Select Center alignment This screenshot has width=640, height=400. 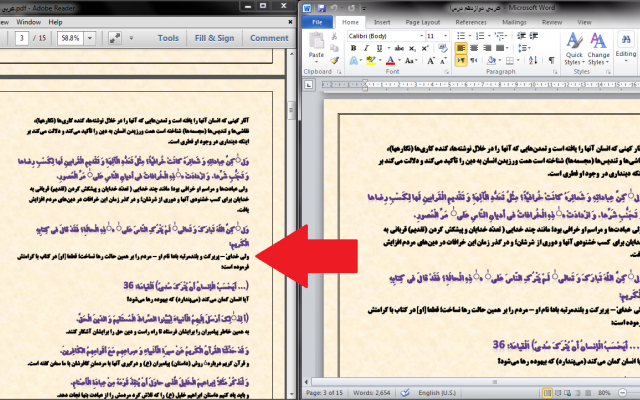tap(474, 48)
